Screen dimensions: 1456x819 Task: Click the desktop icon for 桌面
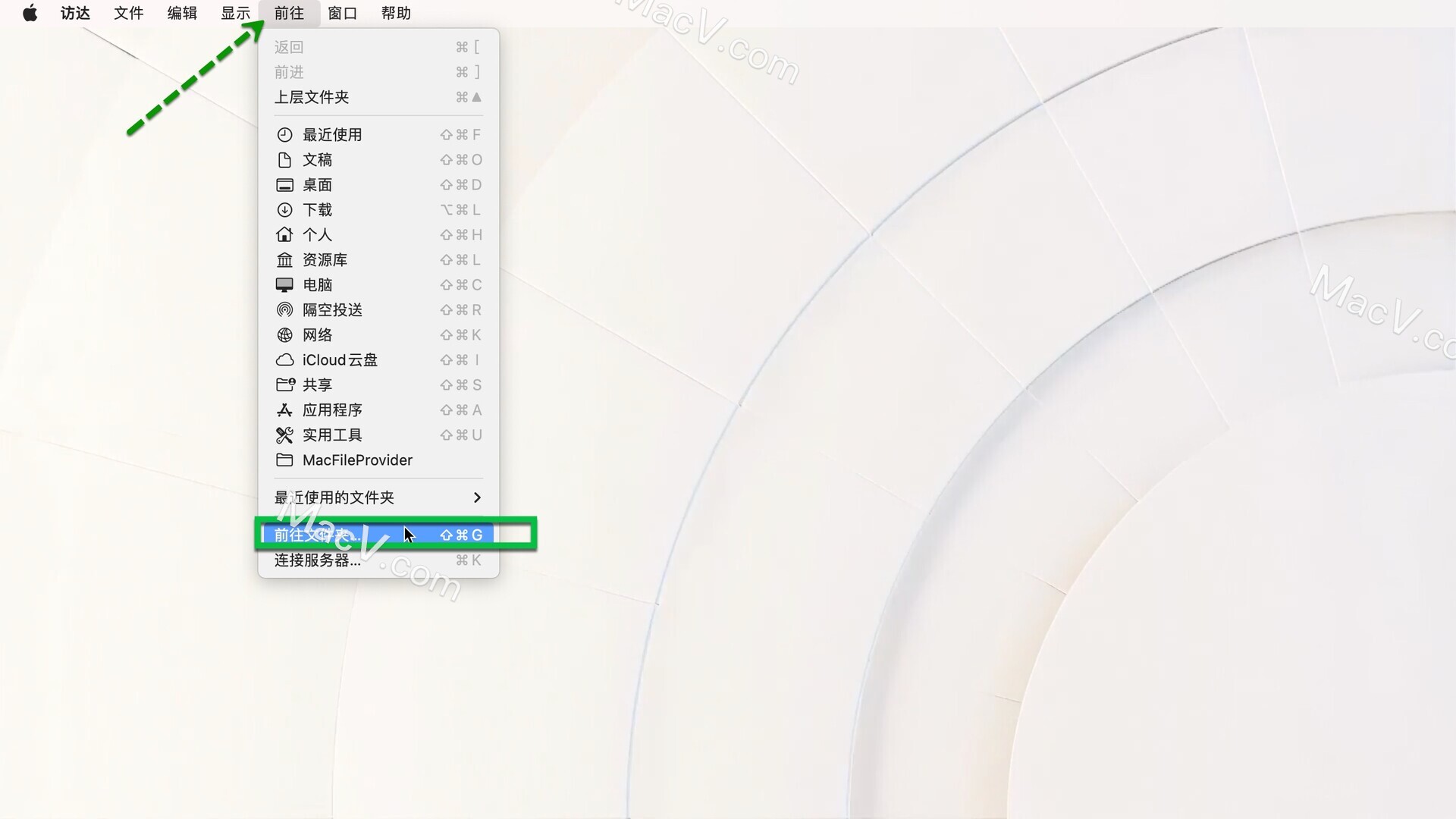pos(284,185)
